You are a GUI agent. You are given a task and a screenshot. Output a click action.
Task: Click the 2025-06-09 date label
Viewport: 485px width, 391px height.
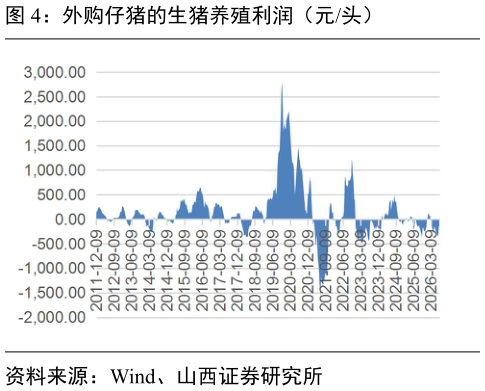[414, 270]
